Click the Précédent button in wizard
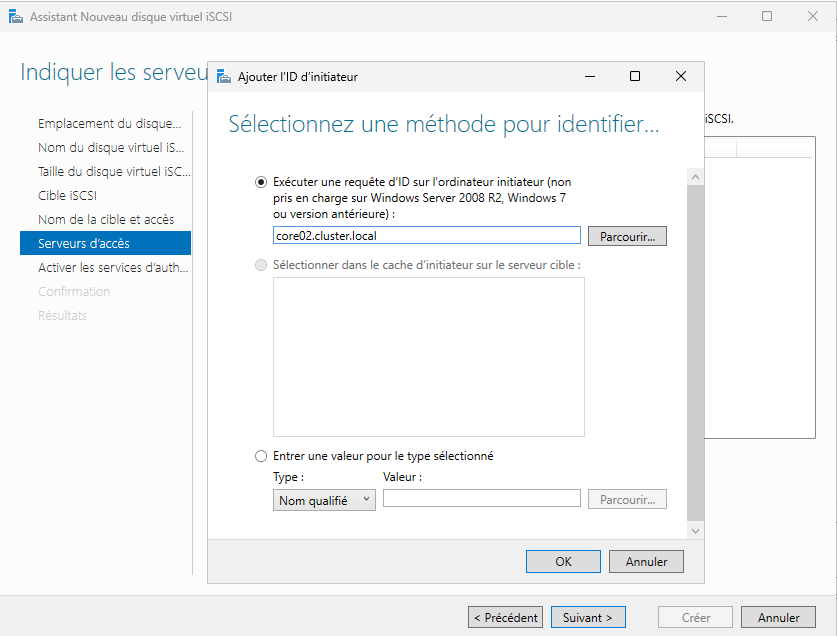 505,618
